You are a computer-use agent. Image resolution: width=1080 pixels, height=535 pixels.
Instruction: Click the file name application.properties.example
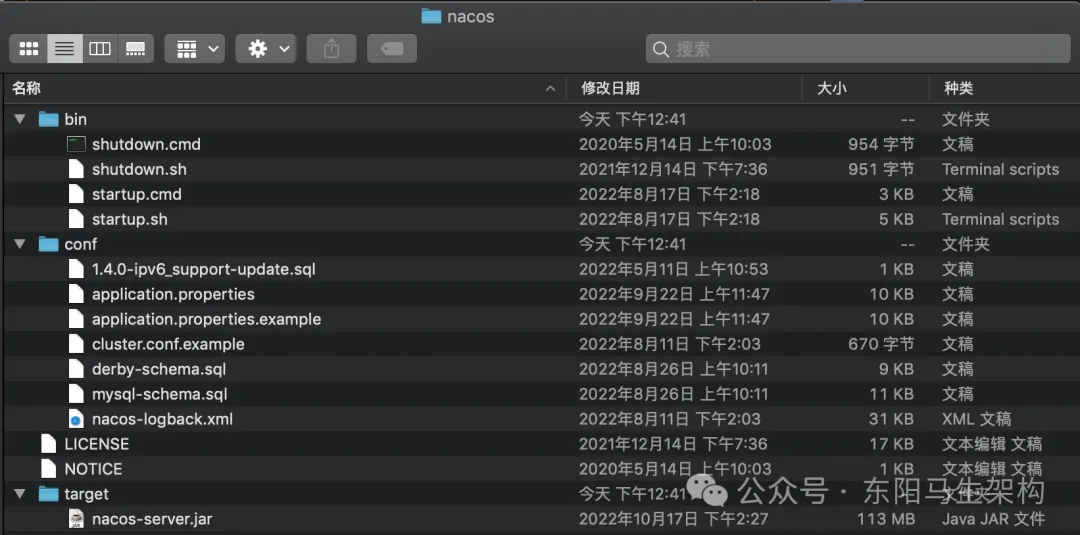click(207, 319)
